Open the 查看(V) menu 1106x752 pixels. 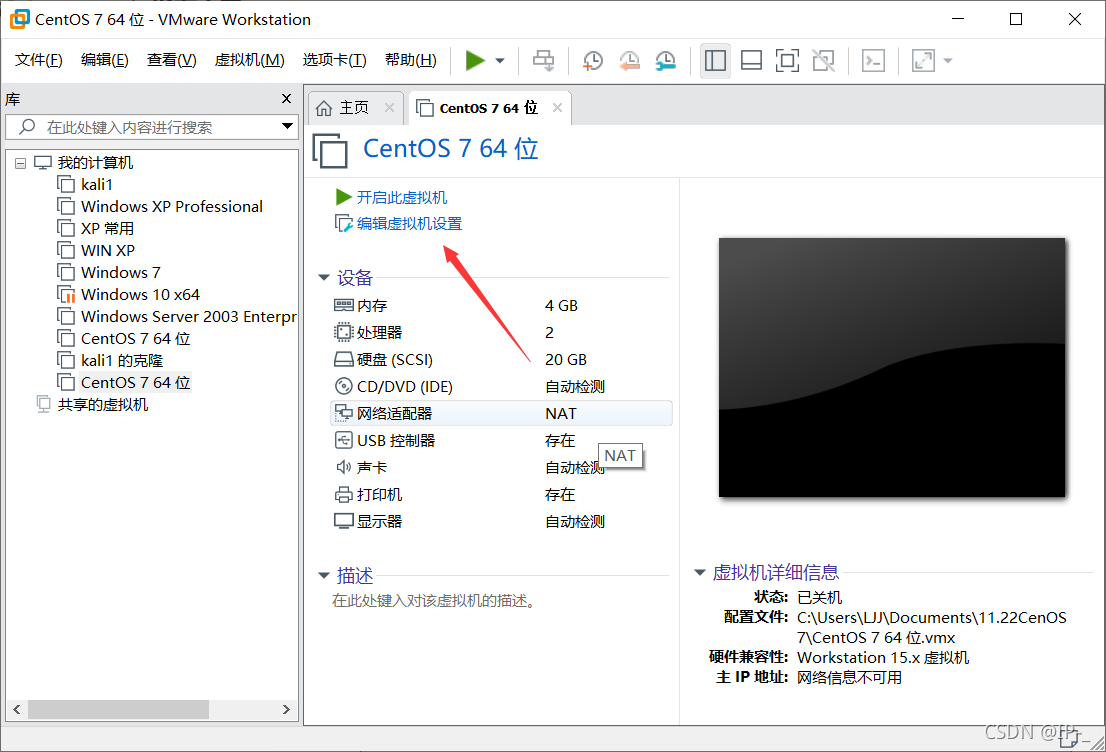[x=171, y=60]
